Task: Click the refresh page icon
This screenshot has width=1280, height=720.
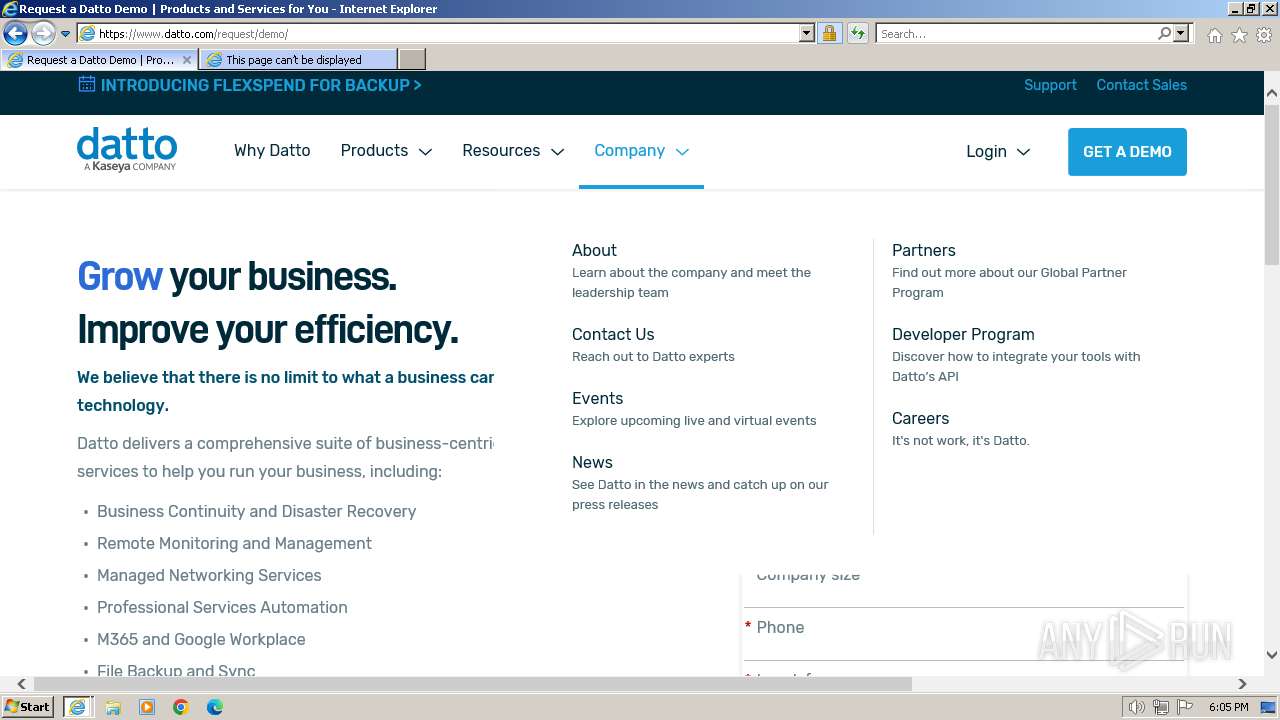Action: [x=857, y=34]
